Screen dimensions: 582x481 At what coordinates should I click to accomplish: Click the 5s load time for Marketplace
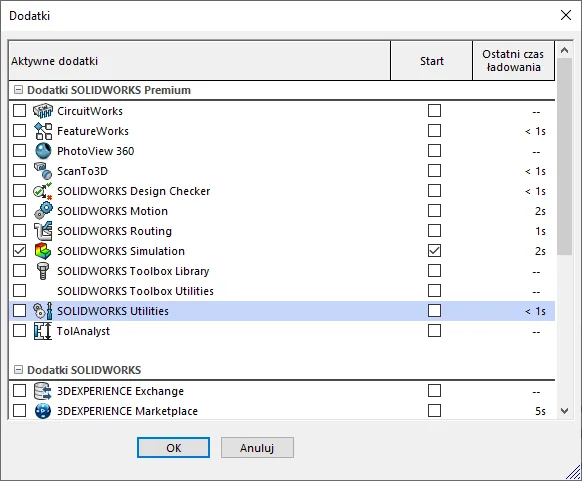coord(540,411)
